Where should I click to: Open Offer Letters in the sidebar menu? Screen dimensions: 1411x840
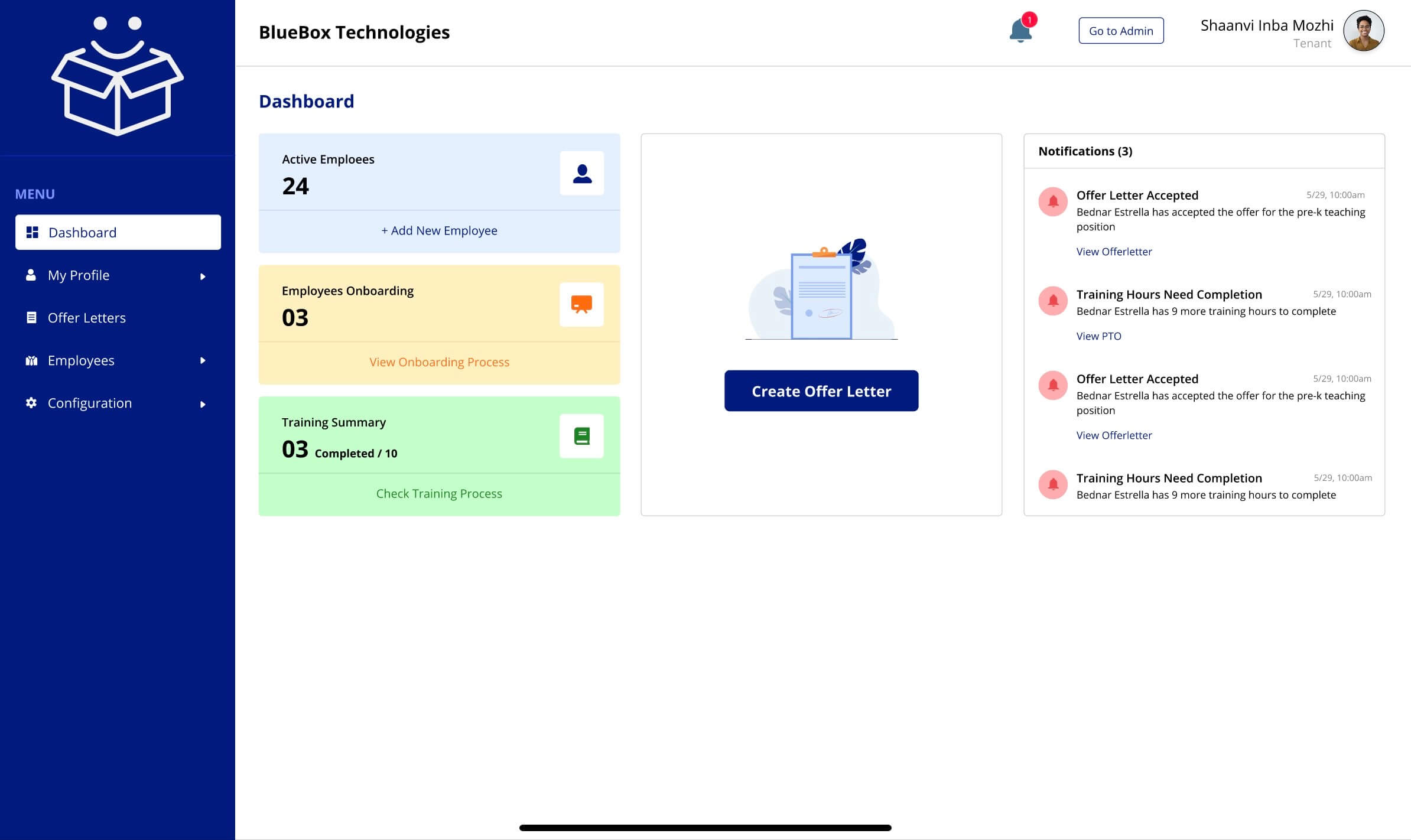[86, 318]
